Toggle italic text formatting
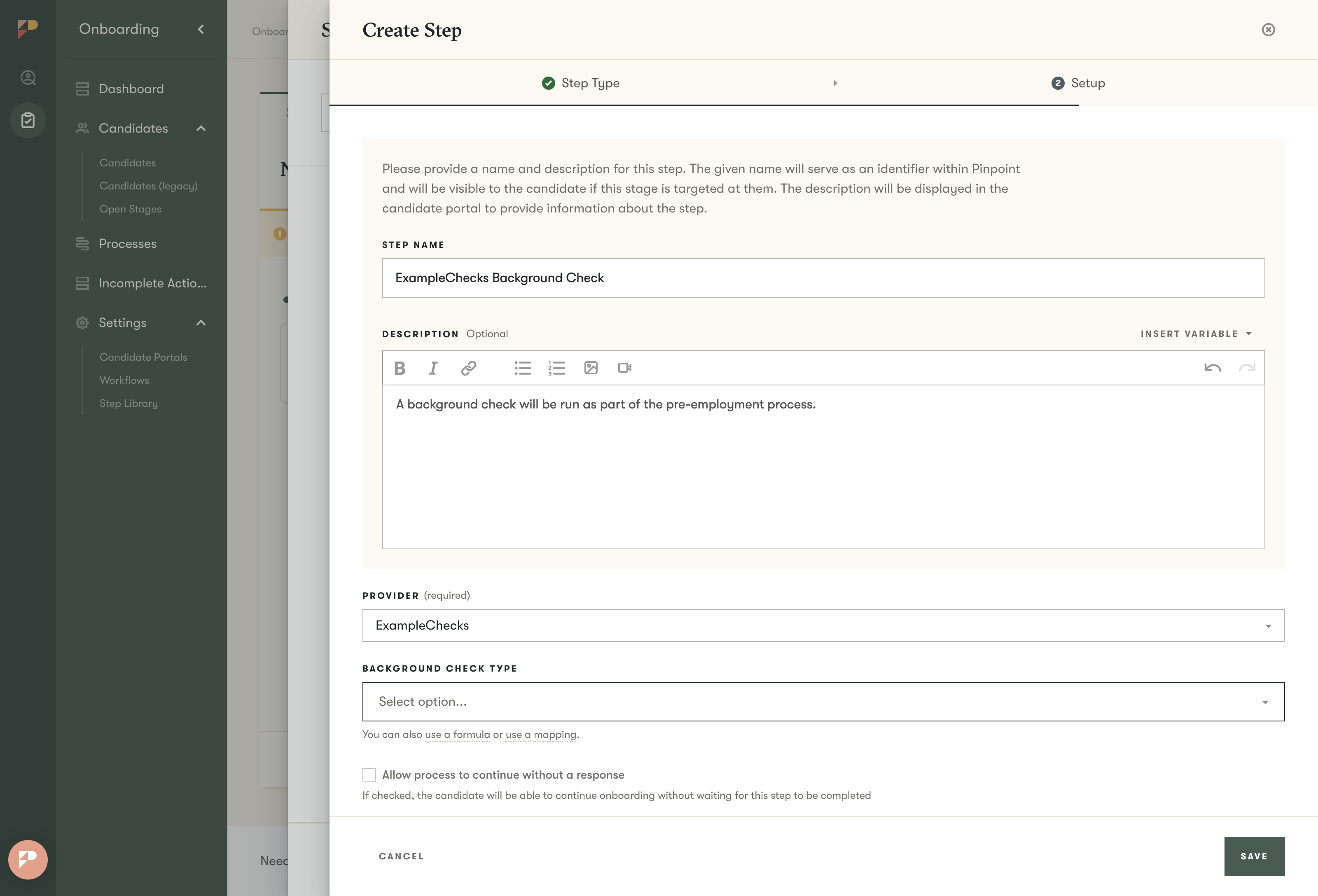The width and height of the screenshot is (1318, 896). click(433, 368)
